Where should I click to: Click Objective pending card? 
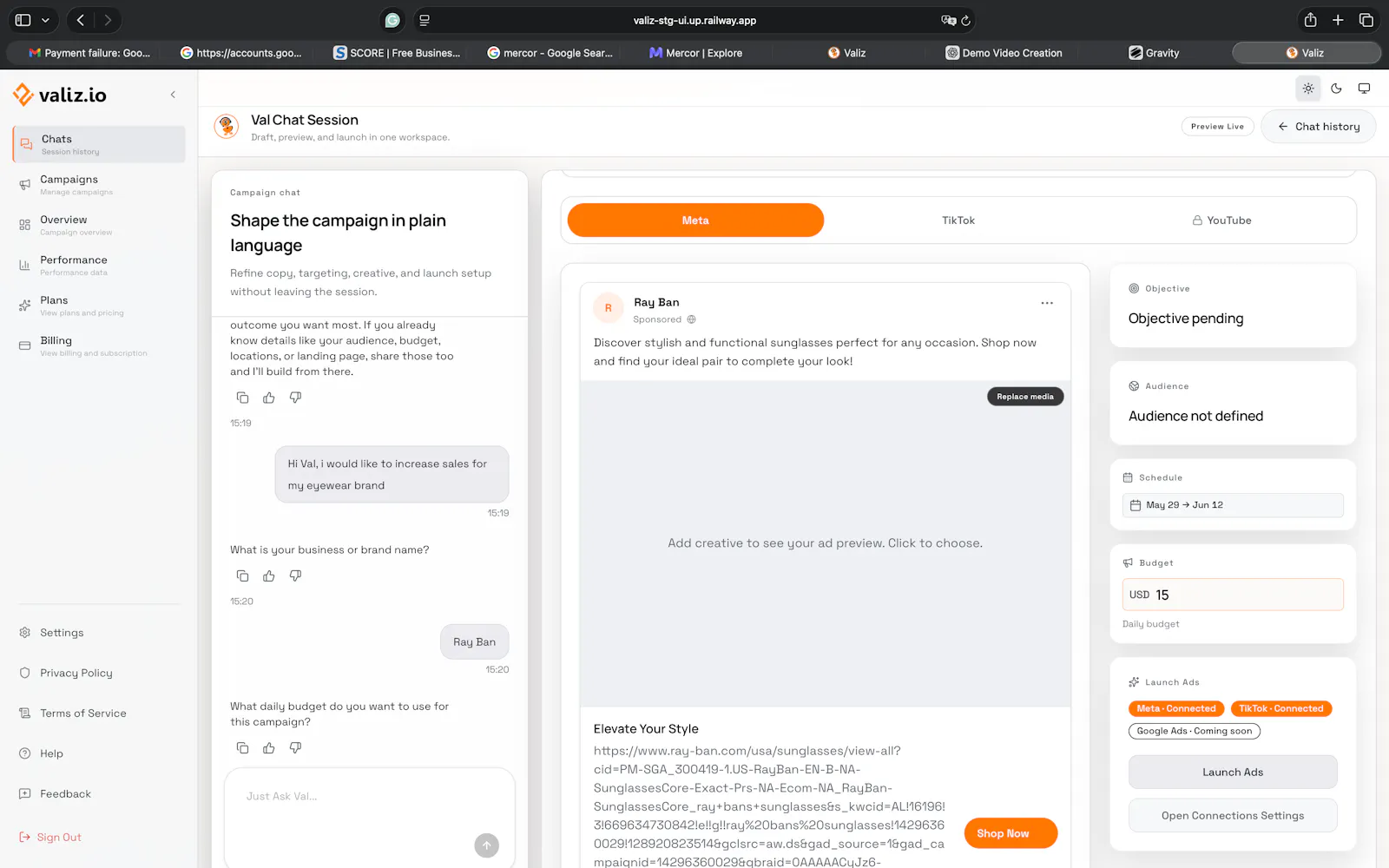1233,306
